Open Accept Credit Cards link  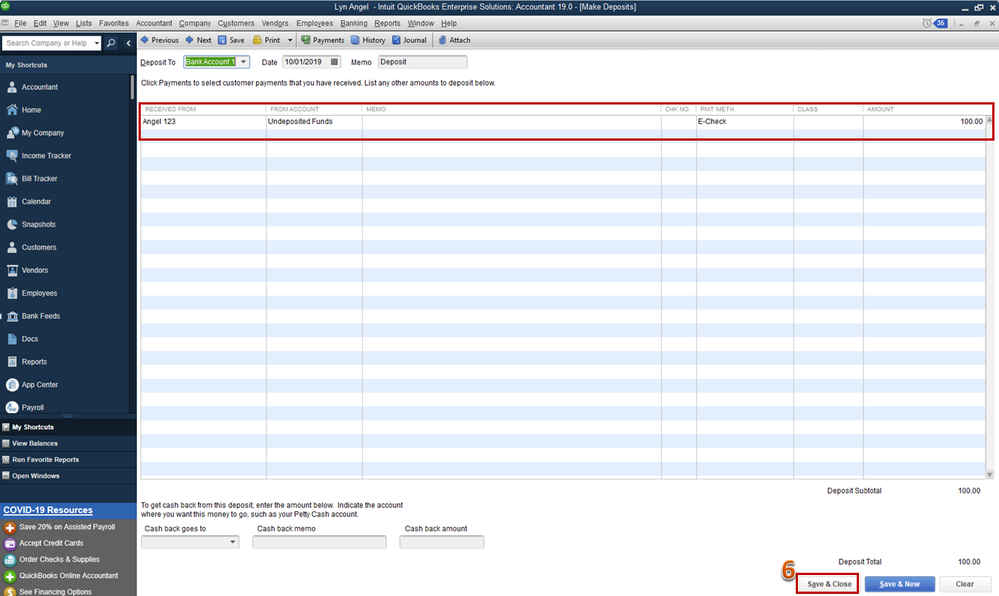point(51,543)
